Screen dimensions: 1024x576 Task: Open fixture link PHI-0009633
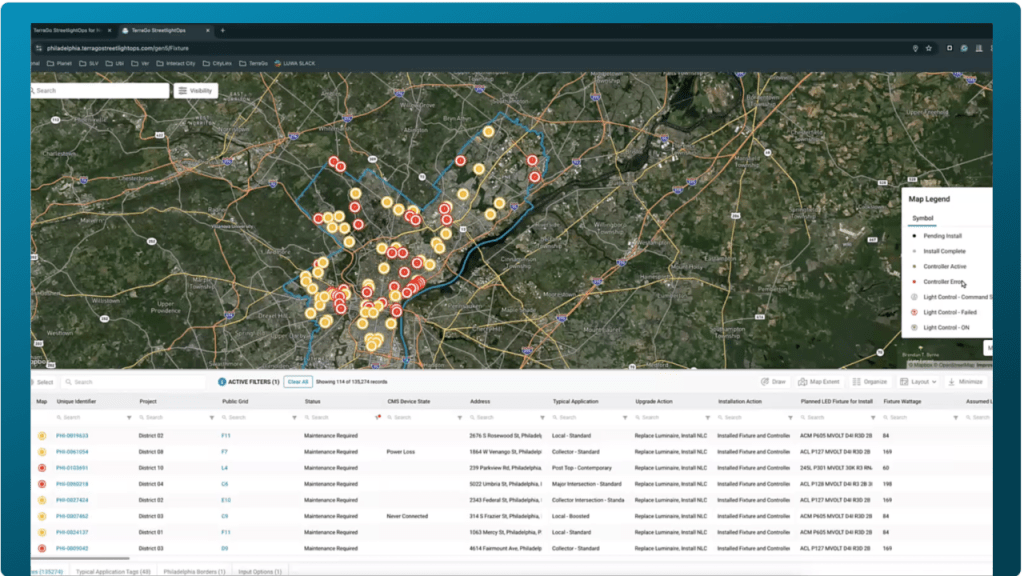click(x=72, y=436)
